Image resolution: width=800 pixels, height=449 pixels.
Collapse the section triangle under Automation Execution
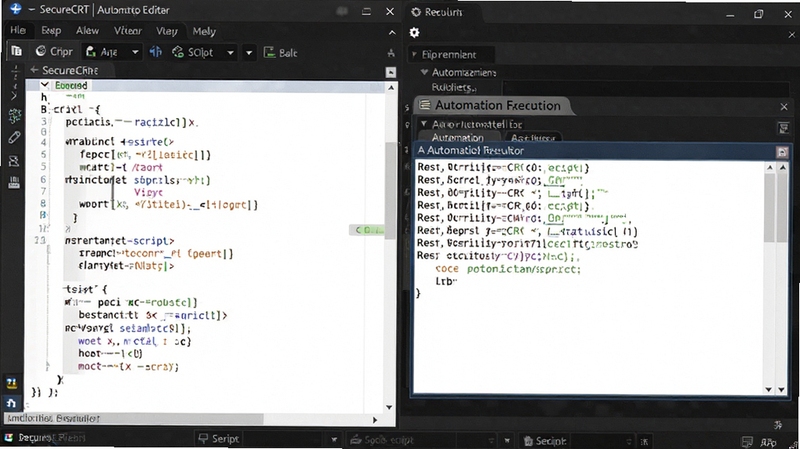coord(423,124)
